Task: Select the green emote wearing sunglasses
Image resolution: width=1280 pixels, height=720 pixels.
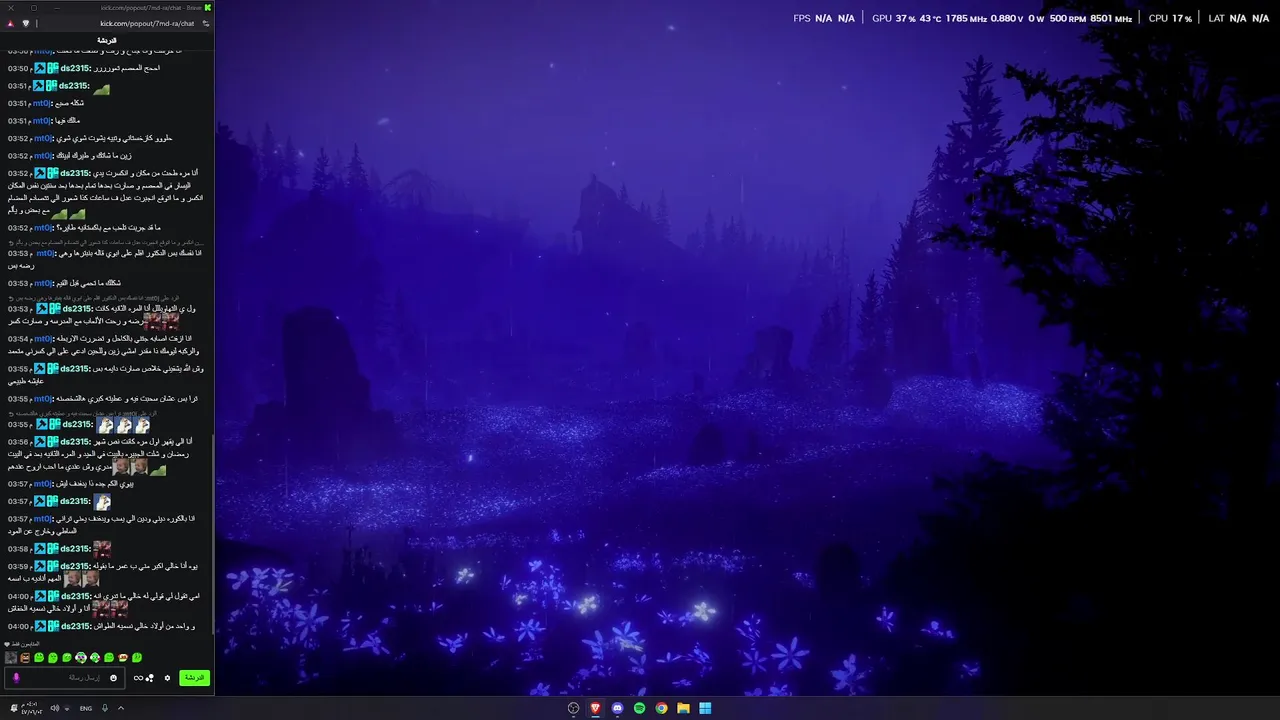Action: coord(81,658)
